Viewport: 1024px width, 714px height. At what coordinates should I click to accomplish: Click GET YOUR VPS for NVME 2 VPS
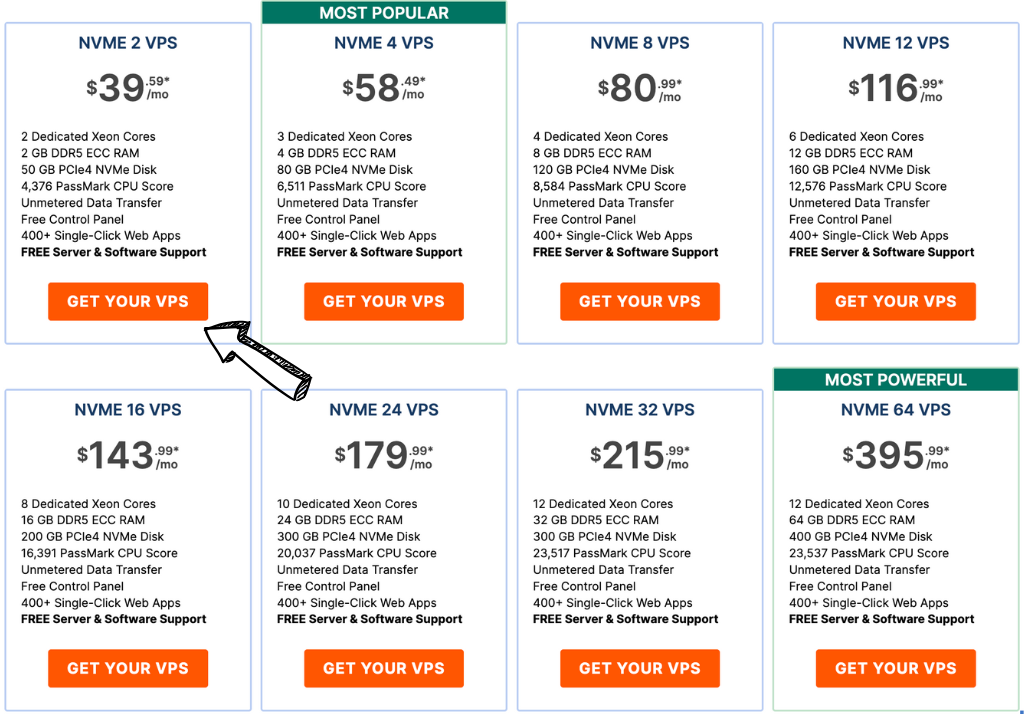(x=127, y=301)
